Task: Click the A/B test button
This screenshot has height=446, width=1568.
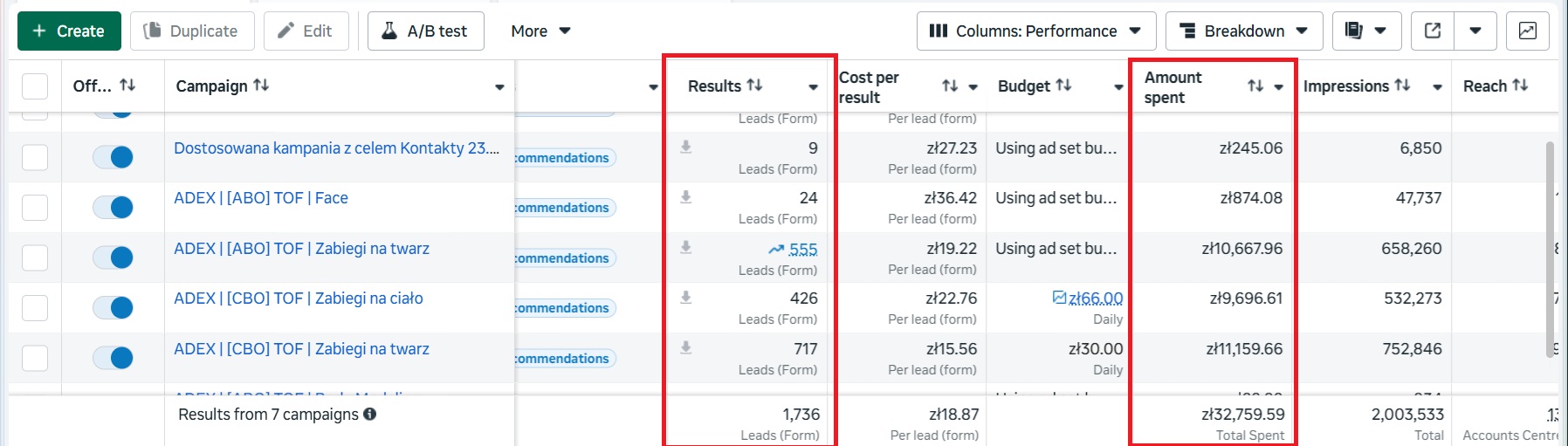Action: click(x=425, y=31)
